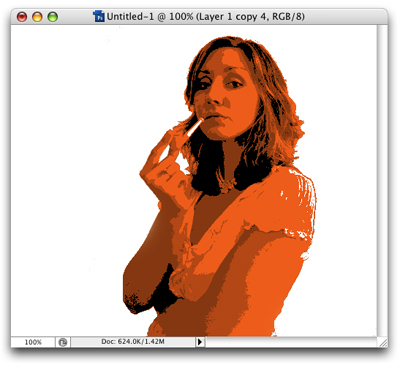Click the Photoshop document icon in title bar

pos(99,16)
